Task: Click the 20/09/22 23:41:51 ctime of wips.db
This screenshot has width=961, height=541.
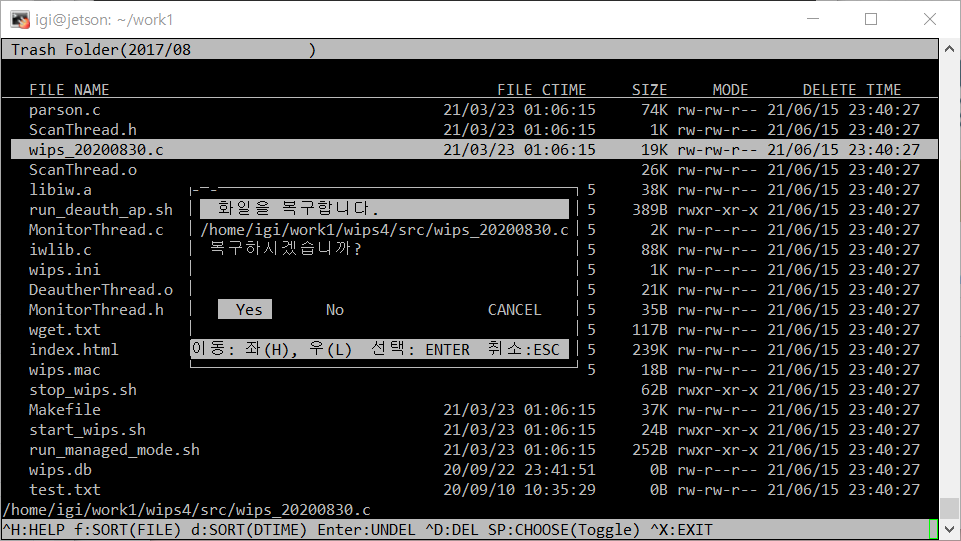Action: (x=519, y=470)
